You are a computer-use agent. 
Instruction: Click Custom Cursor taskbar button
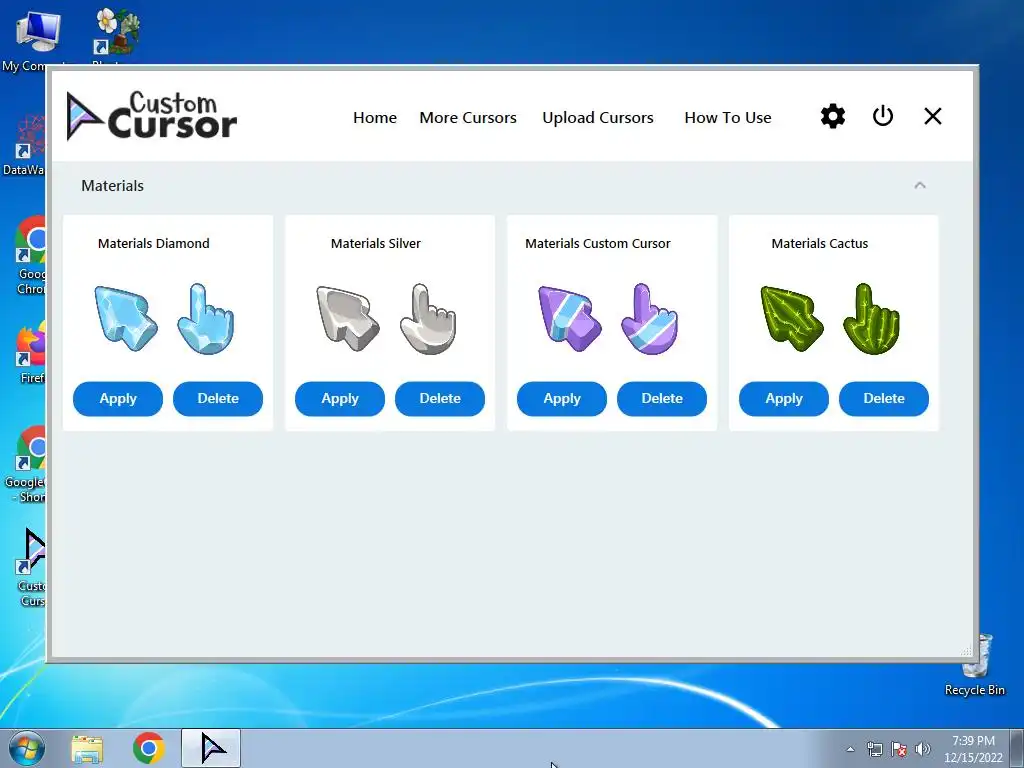pos(211,748)
